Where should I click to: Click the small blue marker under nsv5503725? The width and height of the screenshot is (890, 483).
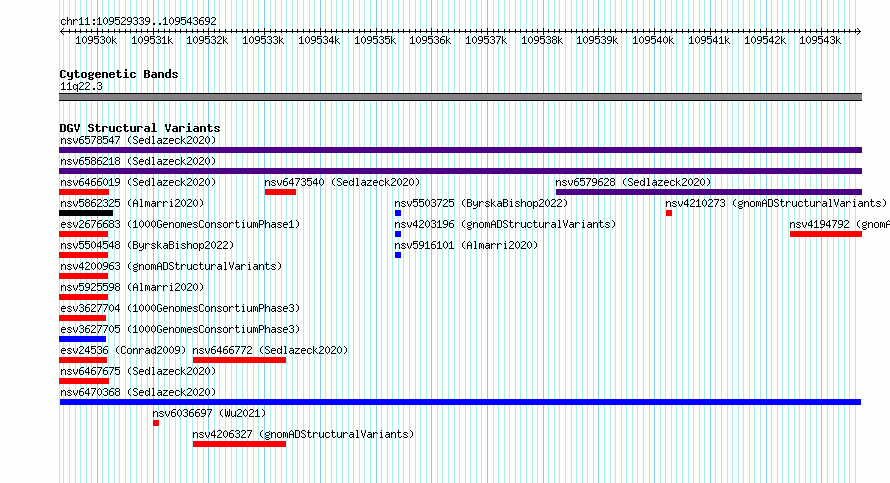(x=398, y=213)
